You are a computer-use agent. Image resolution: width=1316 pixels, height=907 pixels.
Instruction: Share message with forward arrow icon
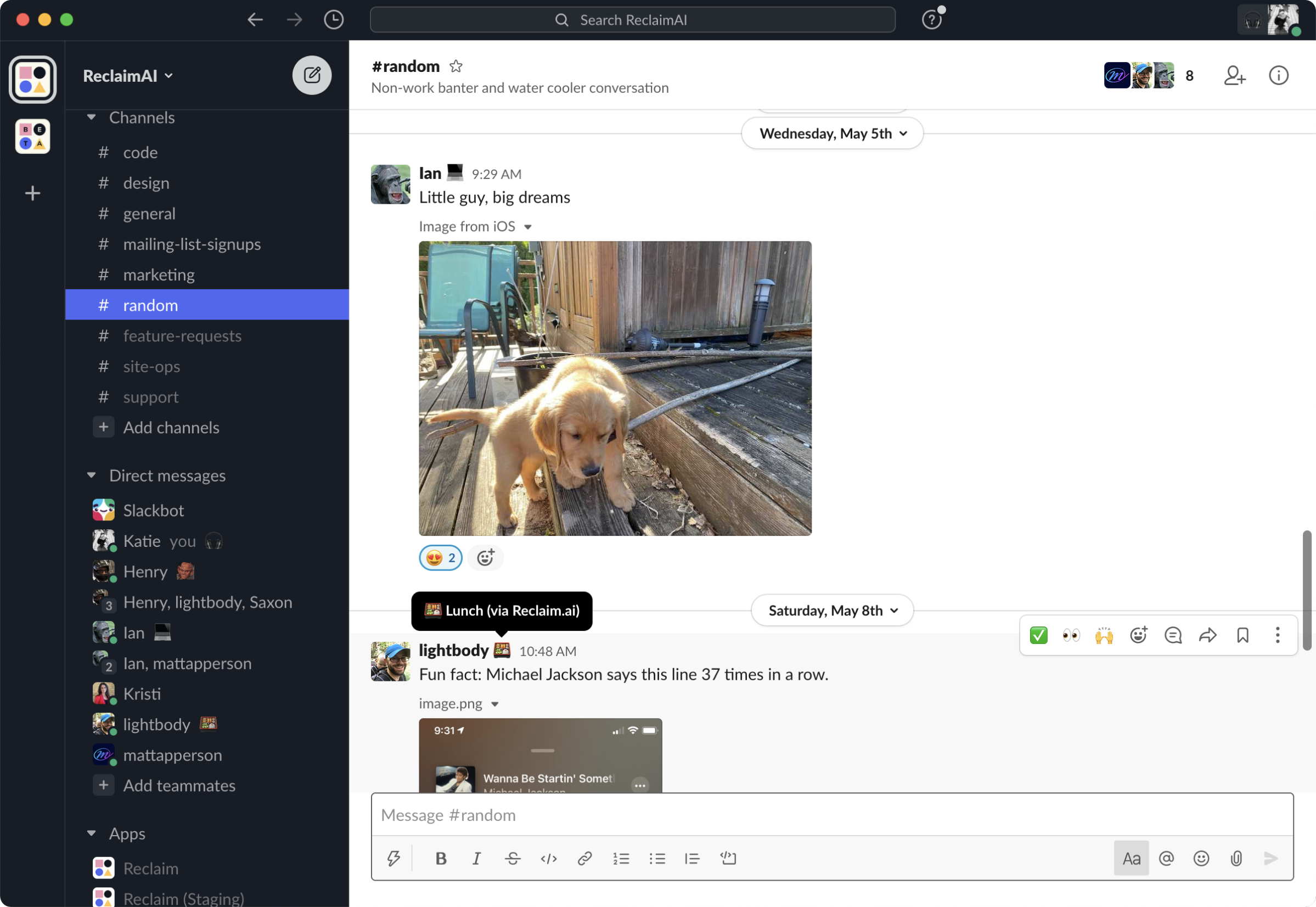(1207, 635)
